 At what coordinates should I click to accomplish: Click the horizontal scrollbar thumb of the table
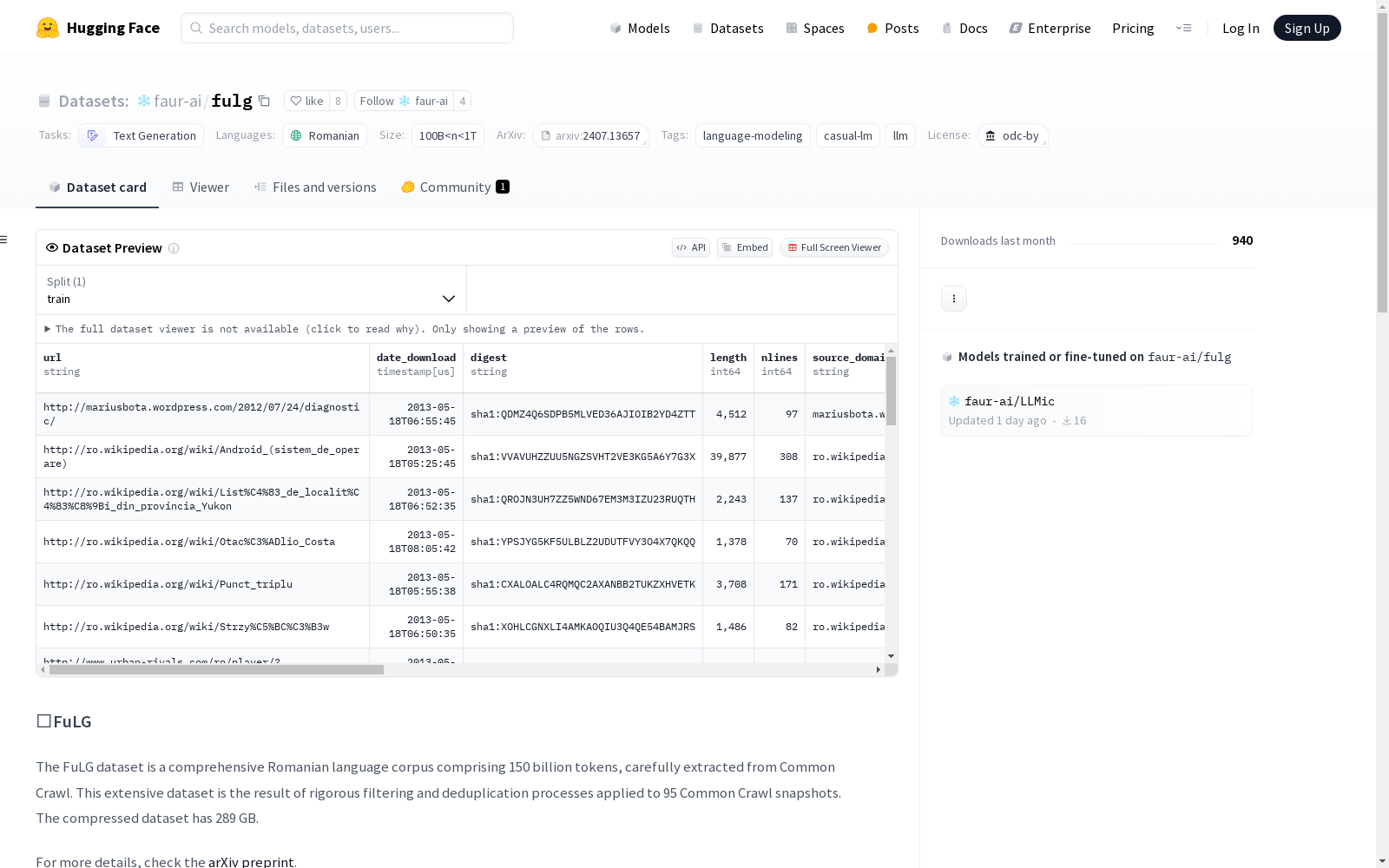click(216, 670)
